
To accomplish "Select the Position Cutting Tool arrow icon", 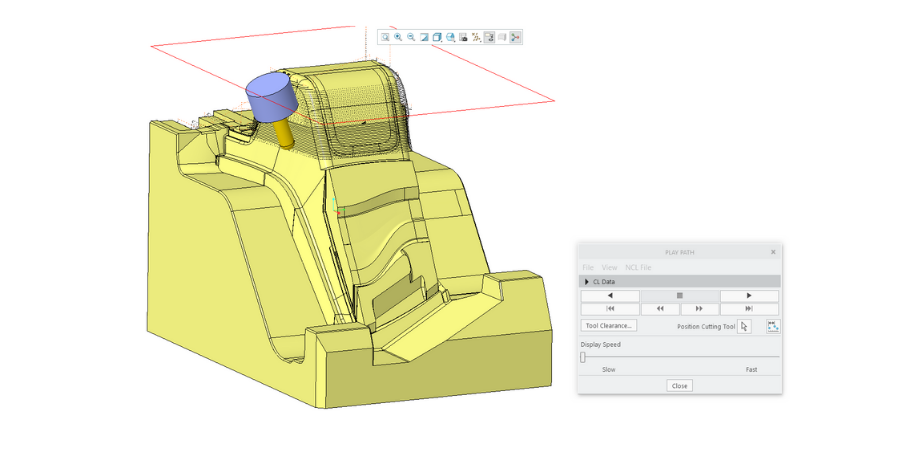I will pyautogui.click(x=744, y=326).
